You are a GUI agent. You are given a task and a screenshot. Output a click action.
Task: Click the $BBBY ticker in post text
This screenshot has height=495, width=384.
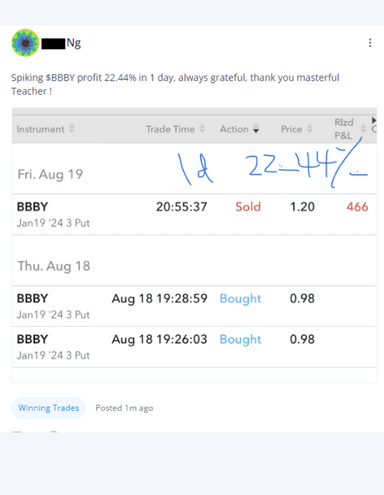(x=60, y=78)
